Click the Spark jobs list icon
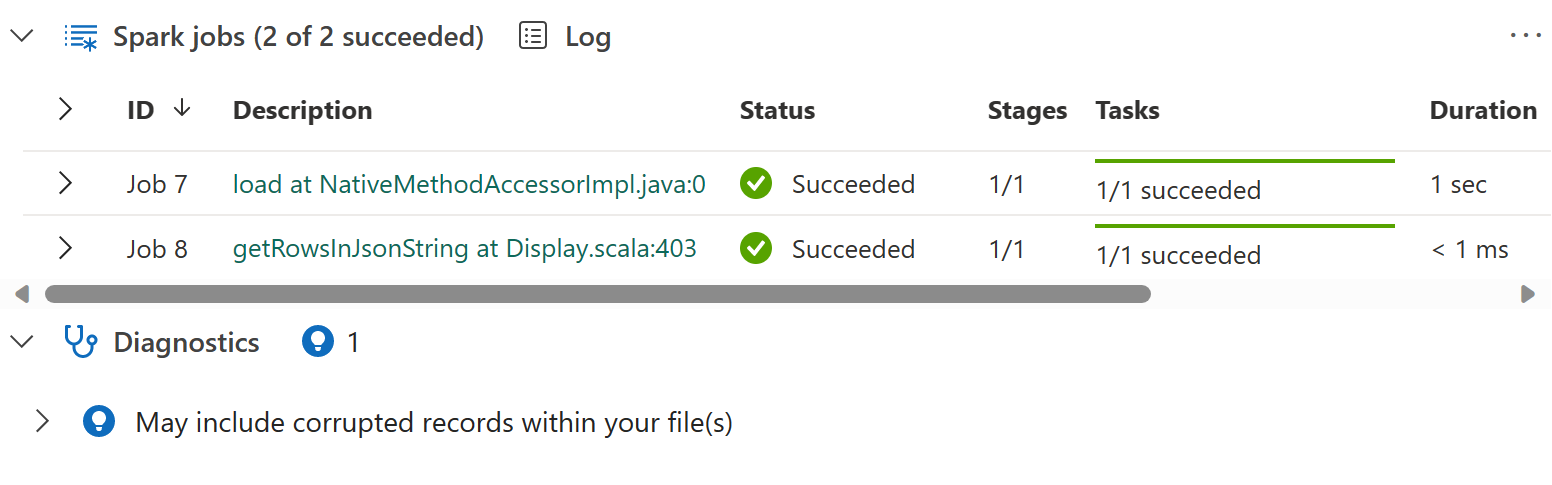The image size is (1552, 485). point(80,37)
